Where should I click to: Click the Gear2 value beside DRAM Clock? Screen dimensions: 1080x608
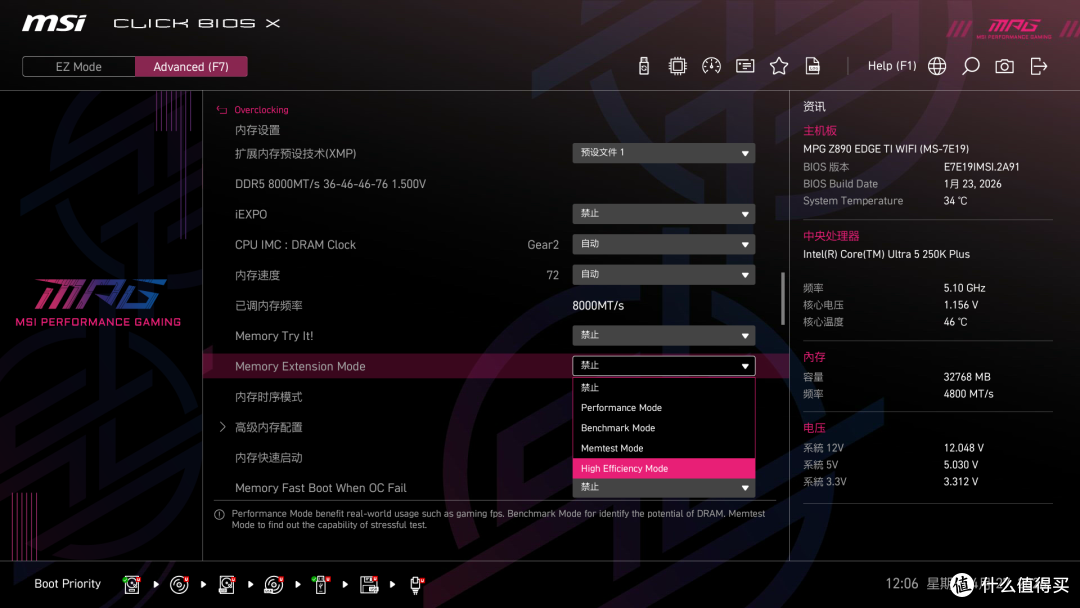tap(543, 244)
